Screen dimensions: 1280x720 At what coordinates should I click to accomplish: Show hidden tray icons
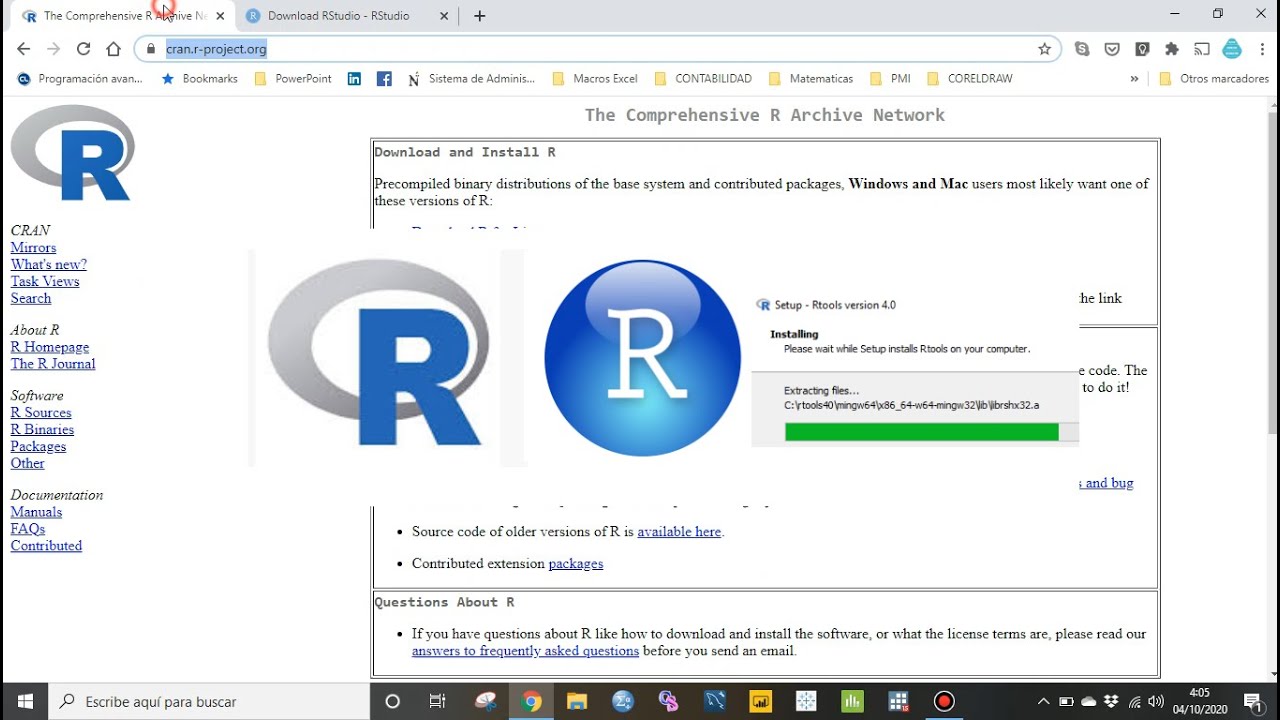1043,701
